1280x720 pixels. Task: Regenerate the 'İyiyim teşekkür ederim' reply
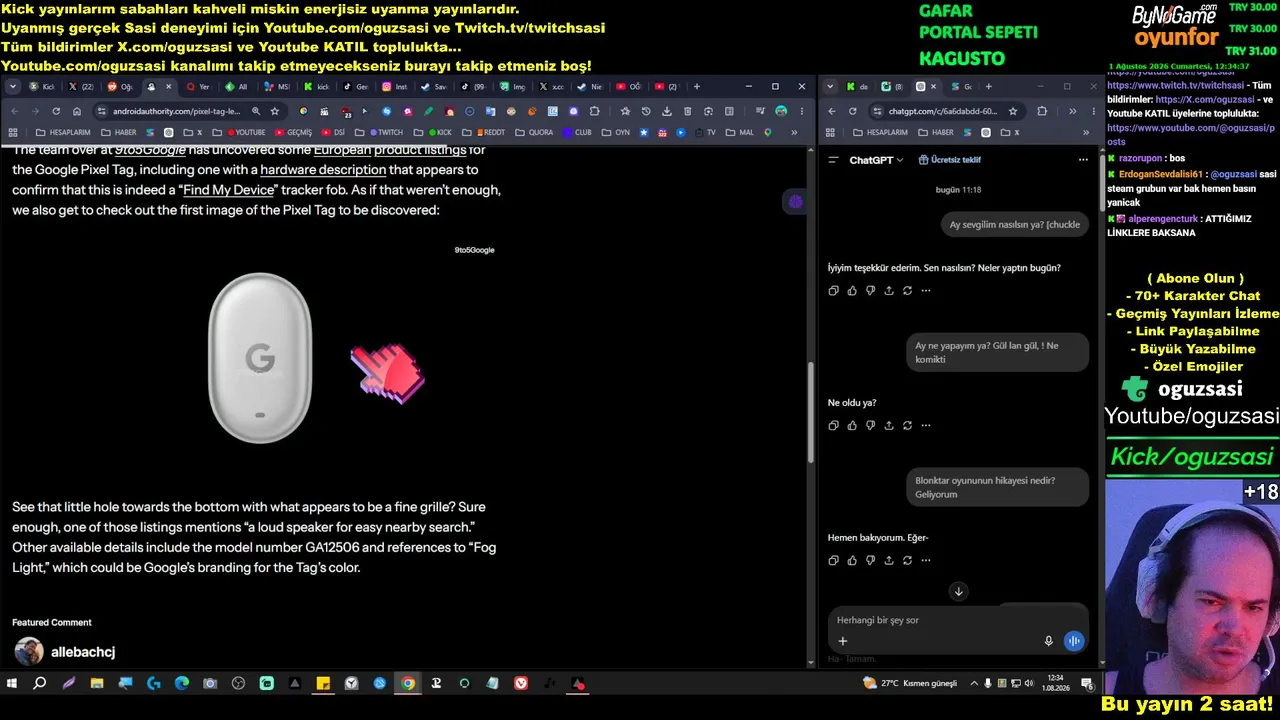point(907,291)
